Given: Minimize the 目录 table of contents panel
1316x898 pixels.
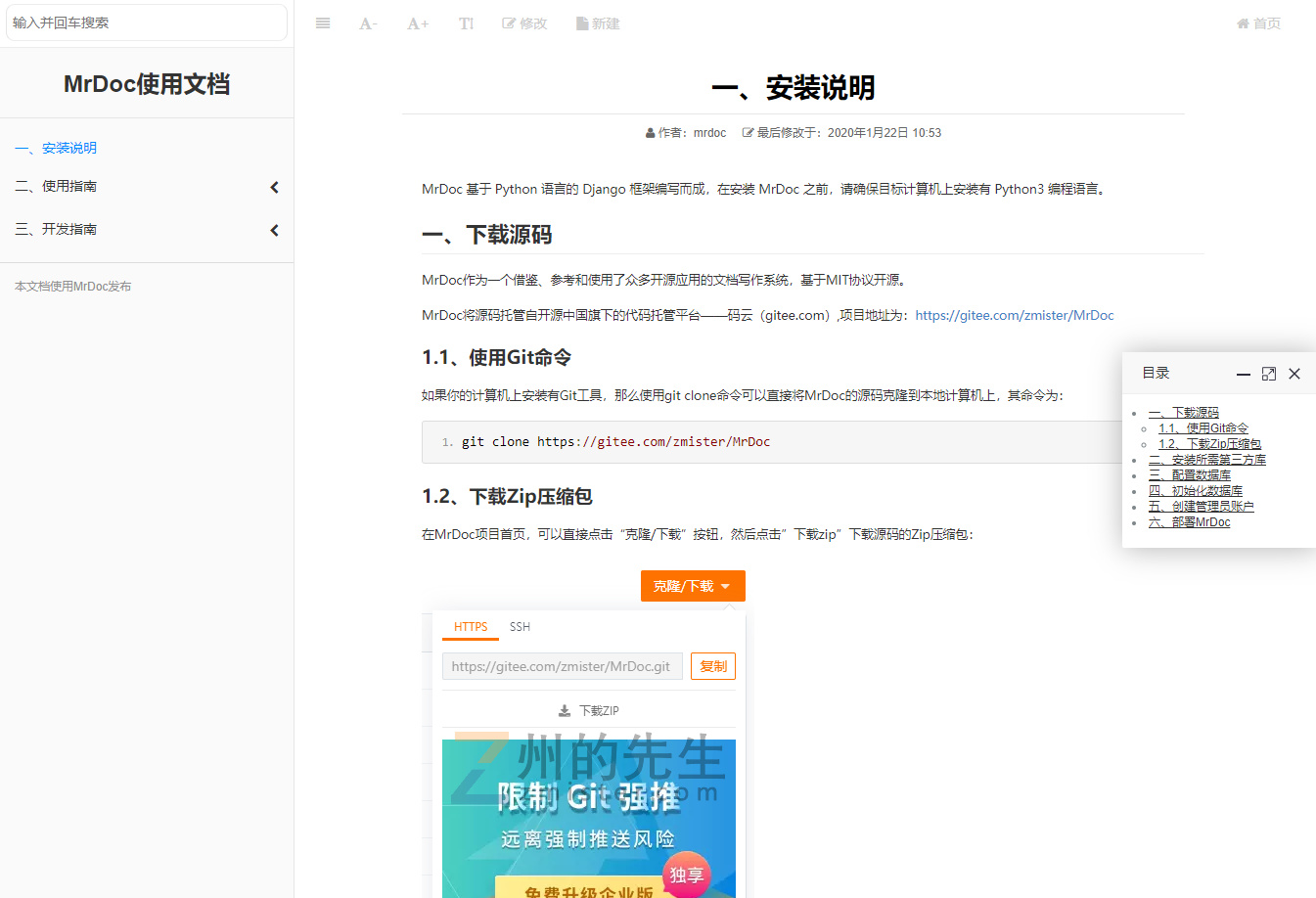Looking at the screenshot, I should 1243,374.
